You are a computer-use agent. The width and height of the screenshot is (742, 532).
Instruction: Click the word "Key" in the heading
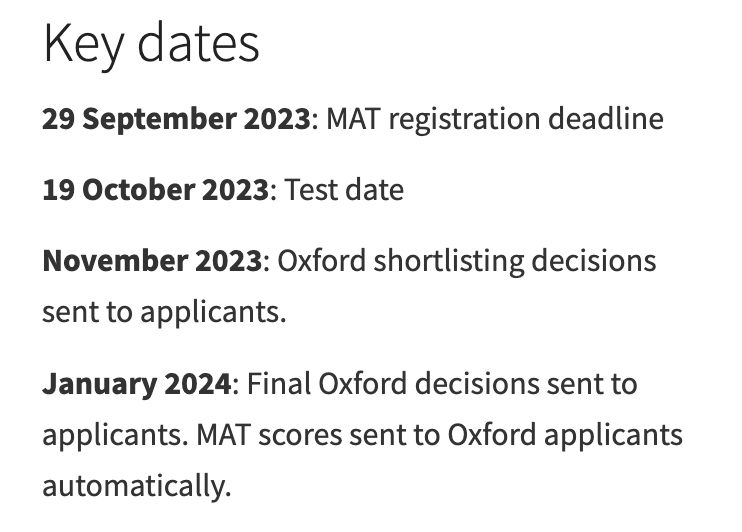point(79,44)
